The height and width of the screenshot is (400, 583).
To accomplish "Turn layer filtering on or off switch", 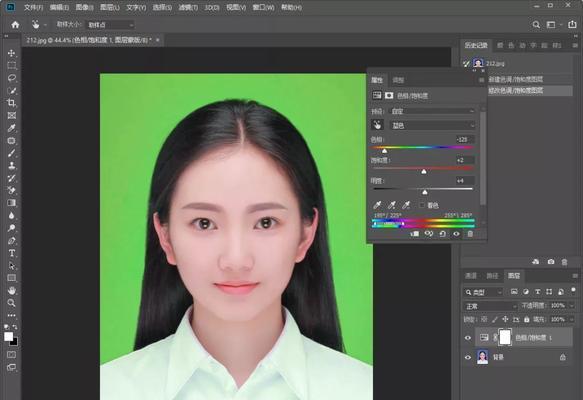I will 573,290.
